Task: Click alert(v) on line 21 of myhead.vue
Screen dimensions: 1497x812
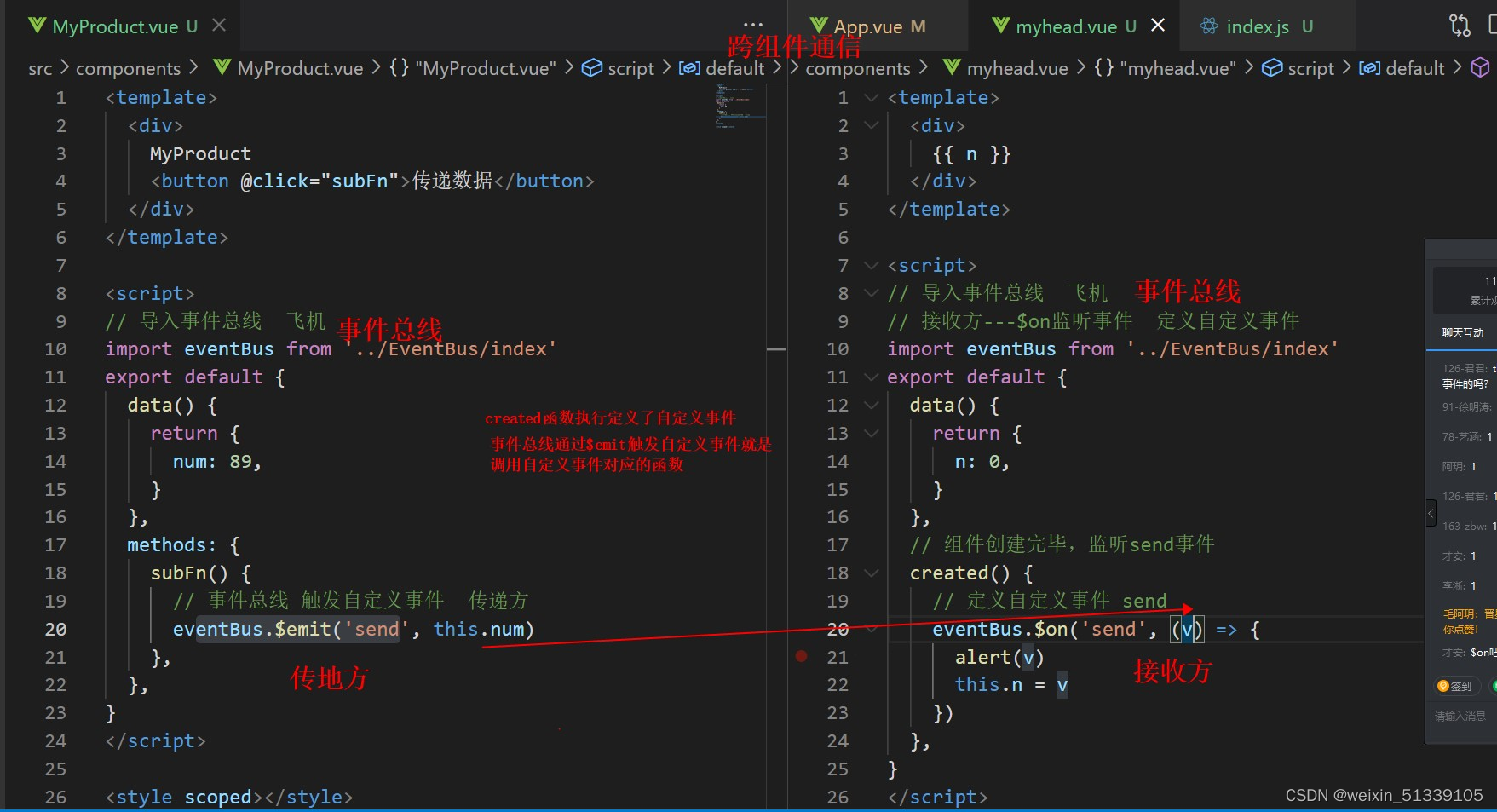Action: 999,658
